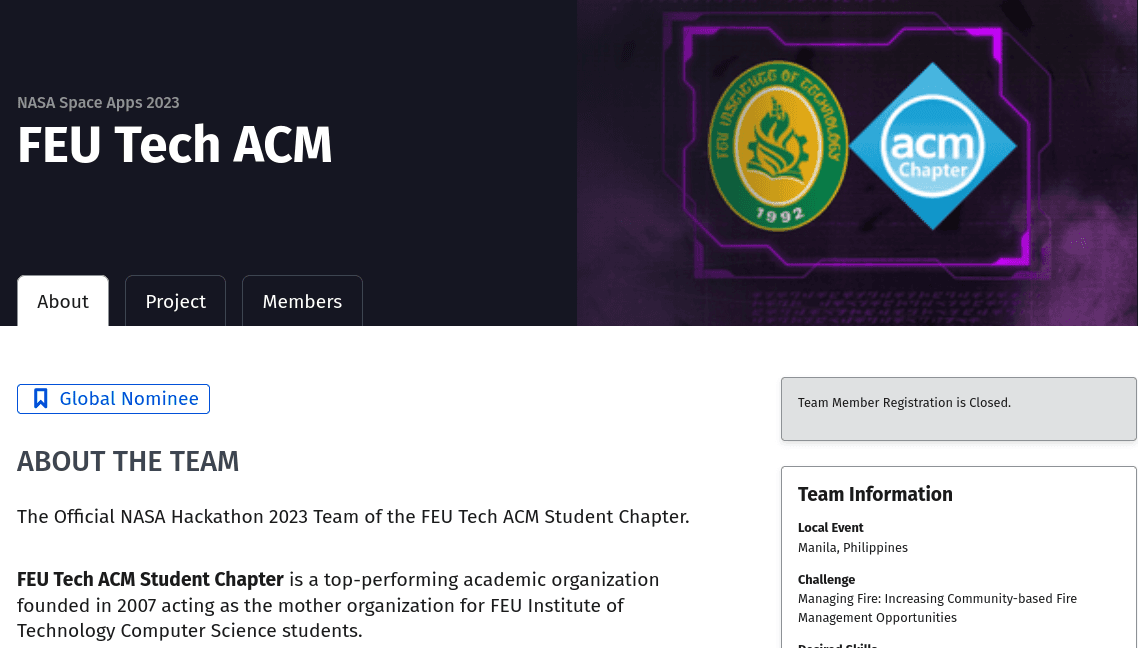The height and width of the screenshot is (648, 1138).
Task: Click the Challenge label in Team Information
Action: [x=826, y=580]
